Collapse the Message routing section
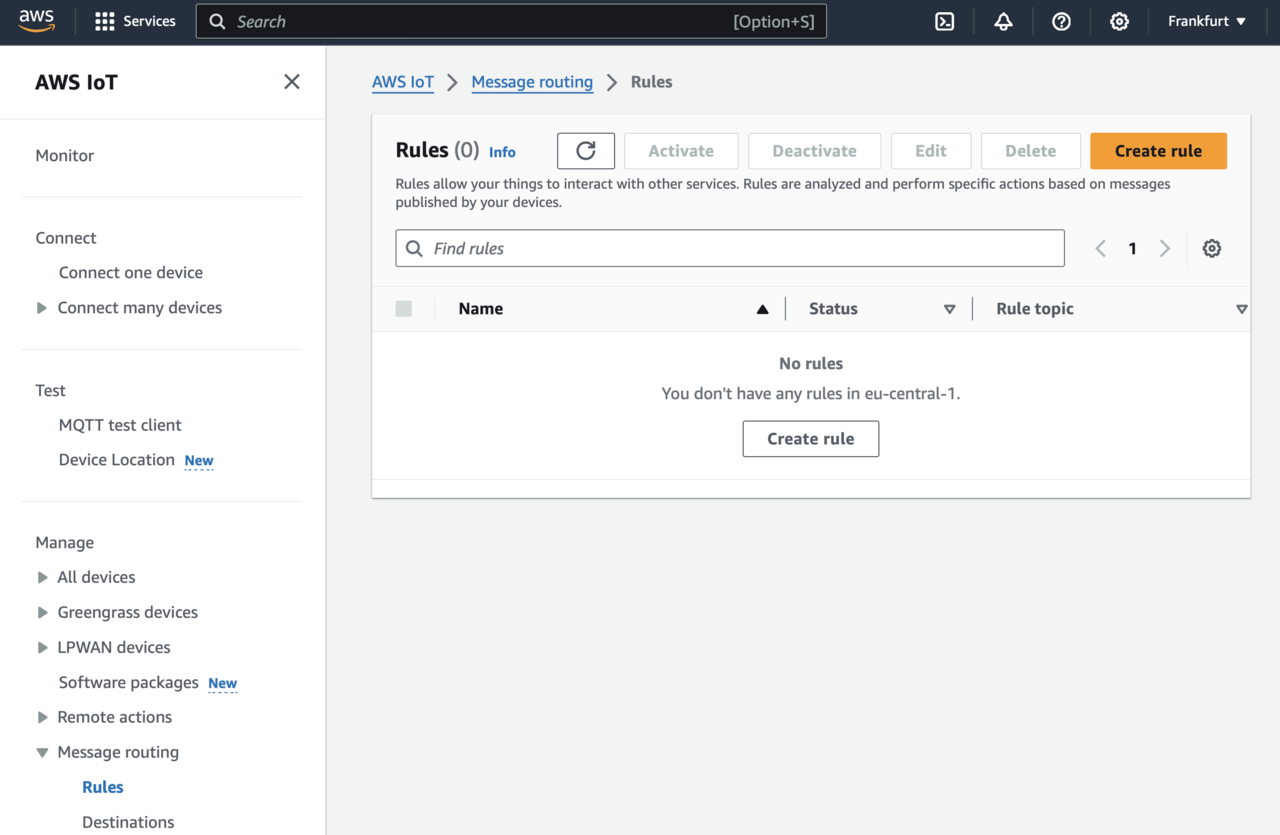 click(x=42, y=752)
